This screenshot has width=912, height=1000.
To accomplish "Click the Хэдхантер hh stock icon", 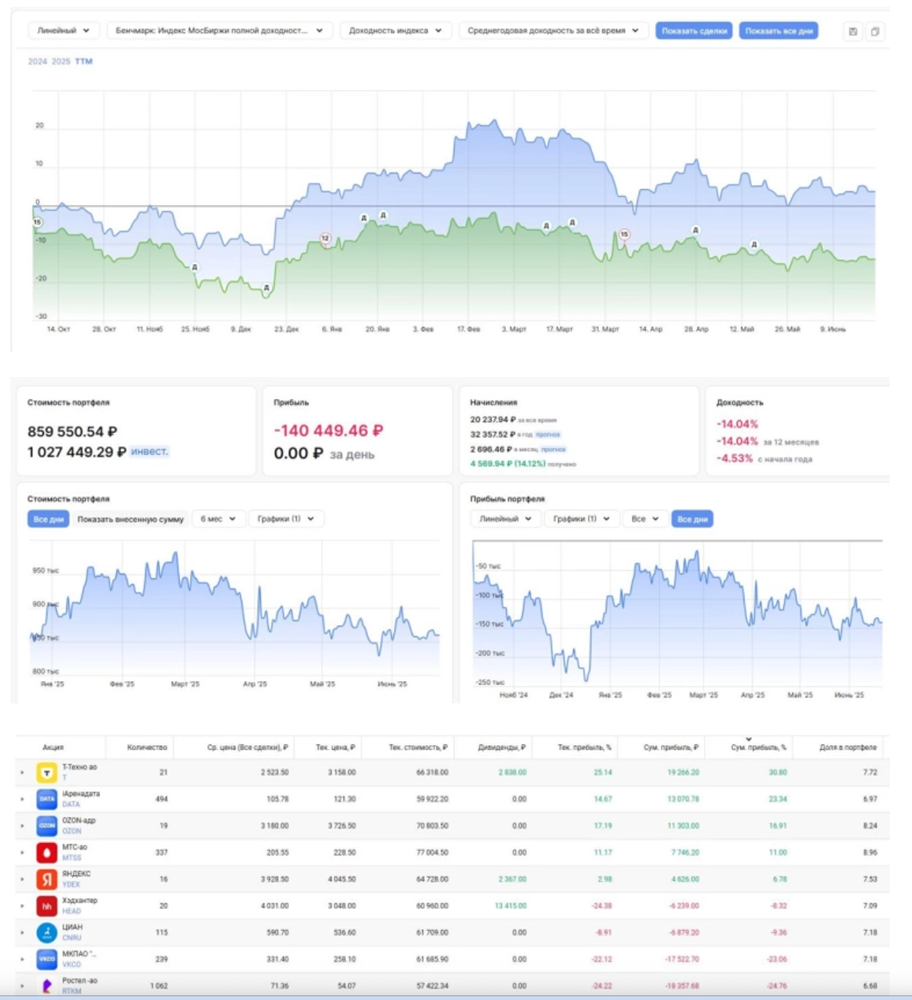I will point(47,906).
